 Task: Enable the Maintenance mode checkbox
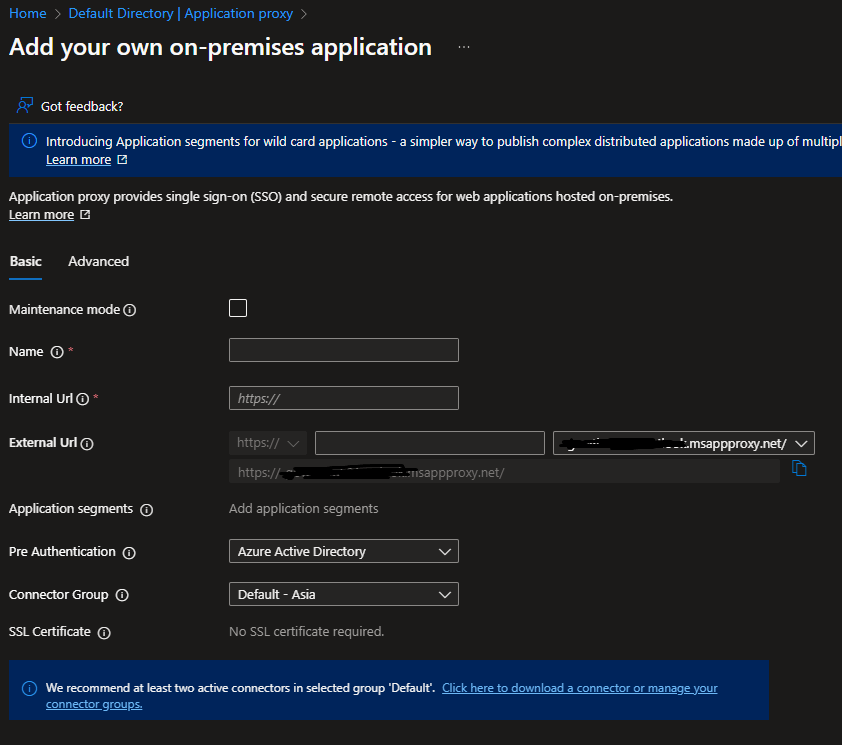(237, 307)
